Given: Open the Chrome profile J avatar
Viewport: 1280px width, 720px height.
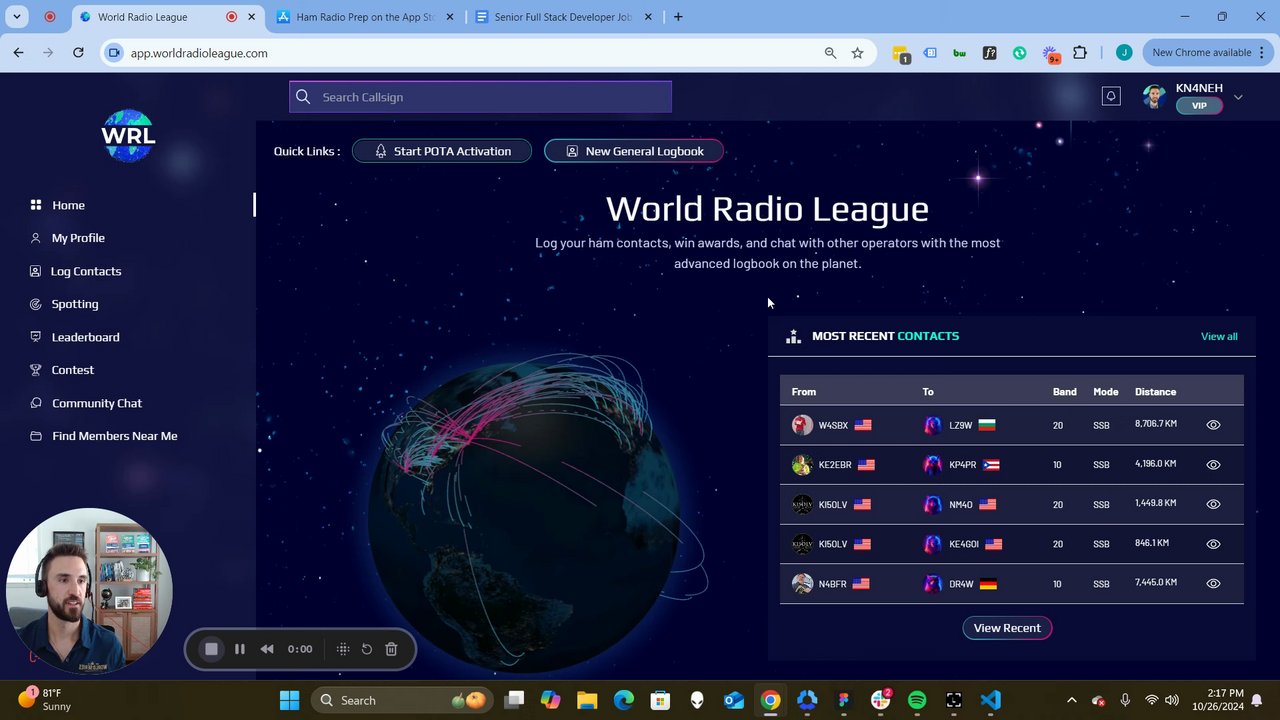Looking at the screenshot, I should [1124, 53].
